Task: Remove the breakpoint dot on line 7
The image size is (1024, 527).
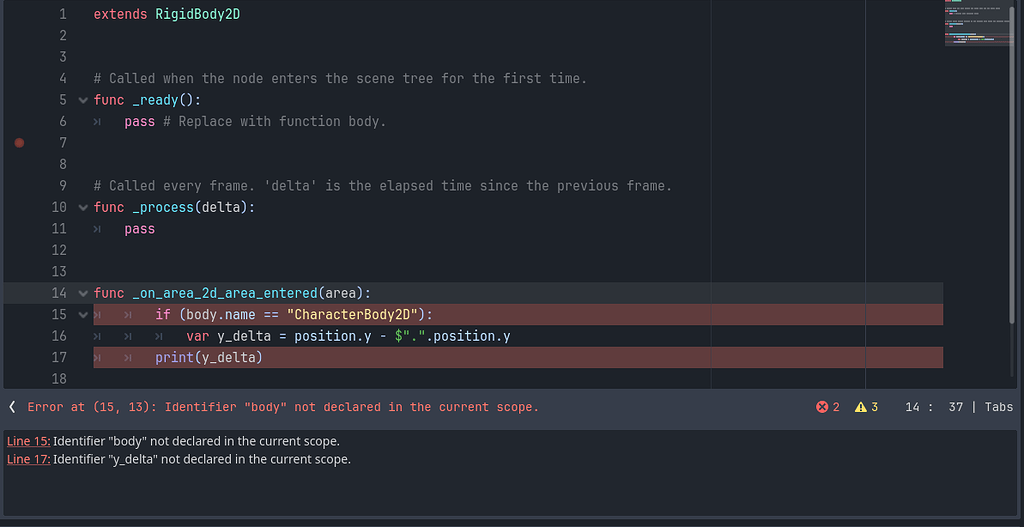Action: point(19,143)
